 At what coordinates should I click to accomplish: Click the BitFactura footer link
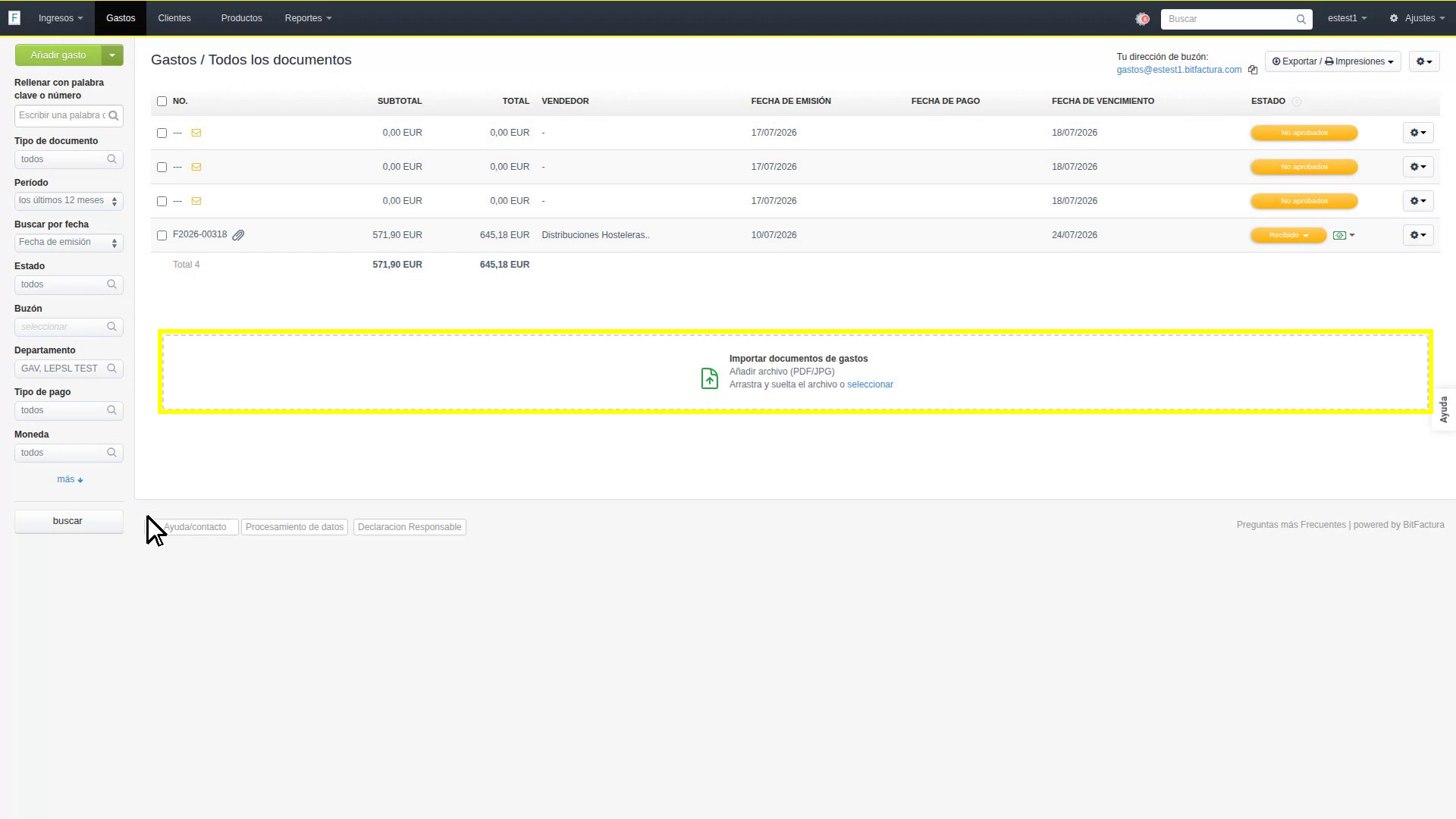(1423, 525)
